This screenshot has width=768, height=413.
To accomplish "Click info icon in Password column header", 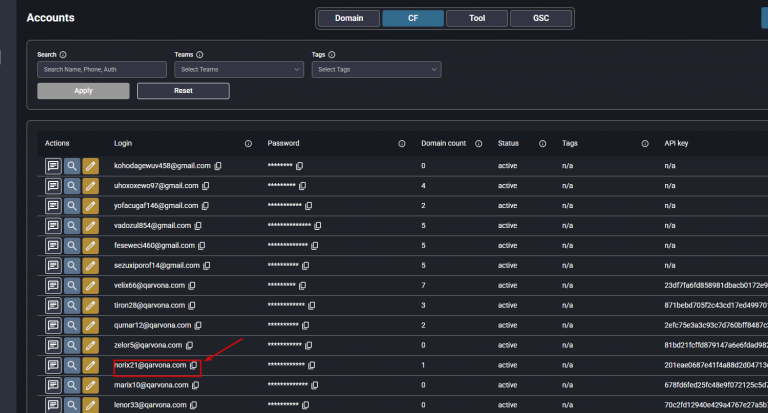I will click(x=402, y=144).
